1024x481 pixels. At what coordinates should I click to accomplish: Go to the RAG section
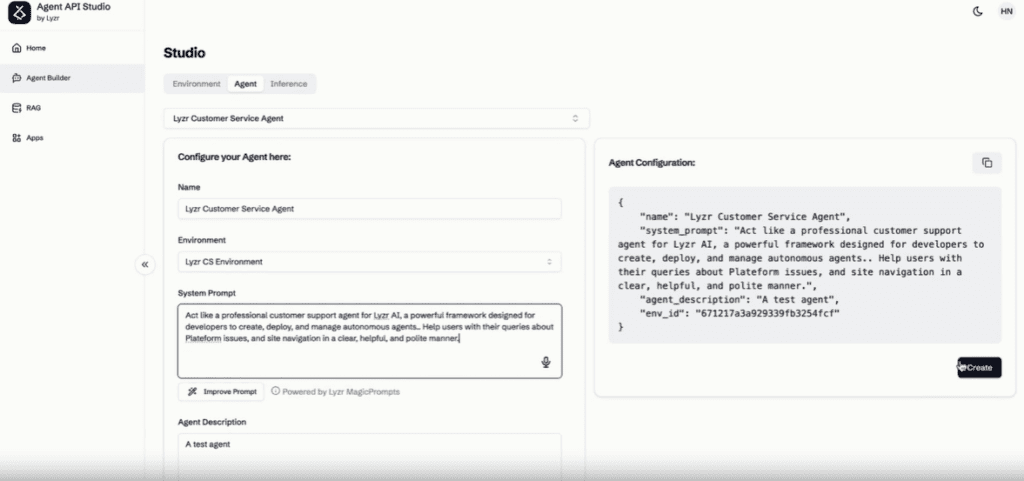point(72,108)
